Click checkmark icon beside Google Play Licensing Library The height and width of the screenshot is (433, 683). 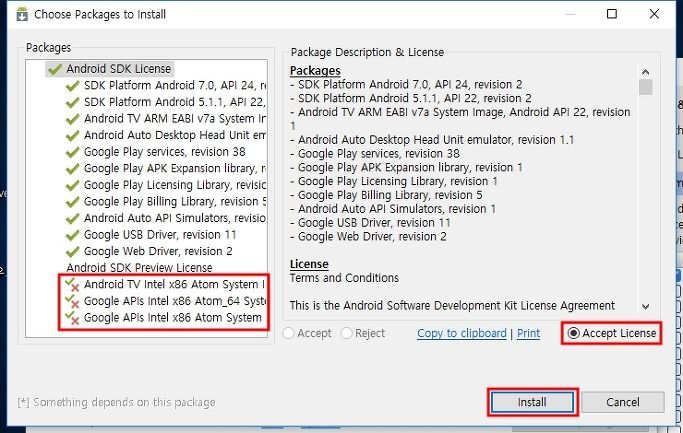coord(72,185)
